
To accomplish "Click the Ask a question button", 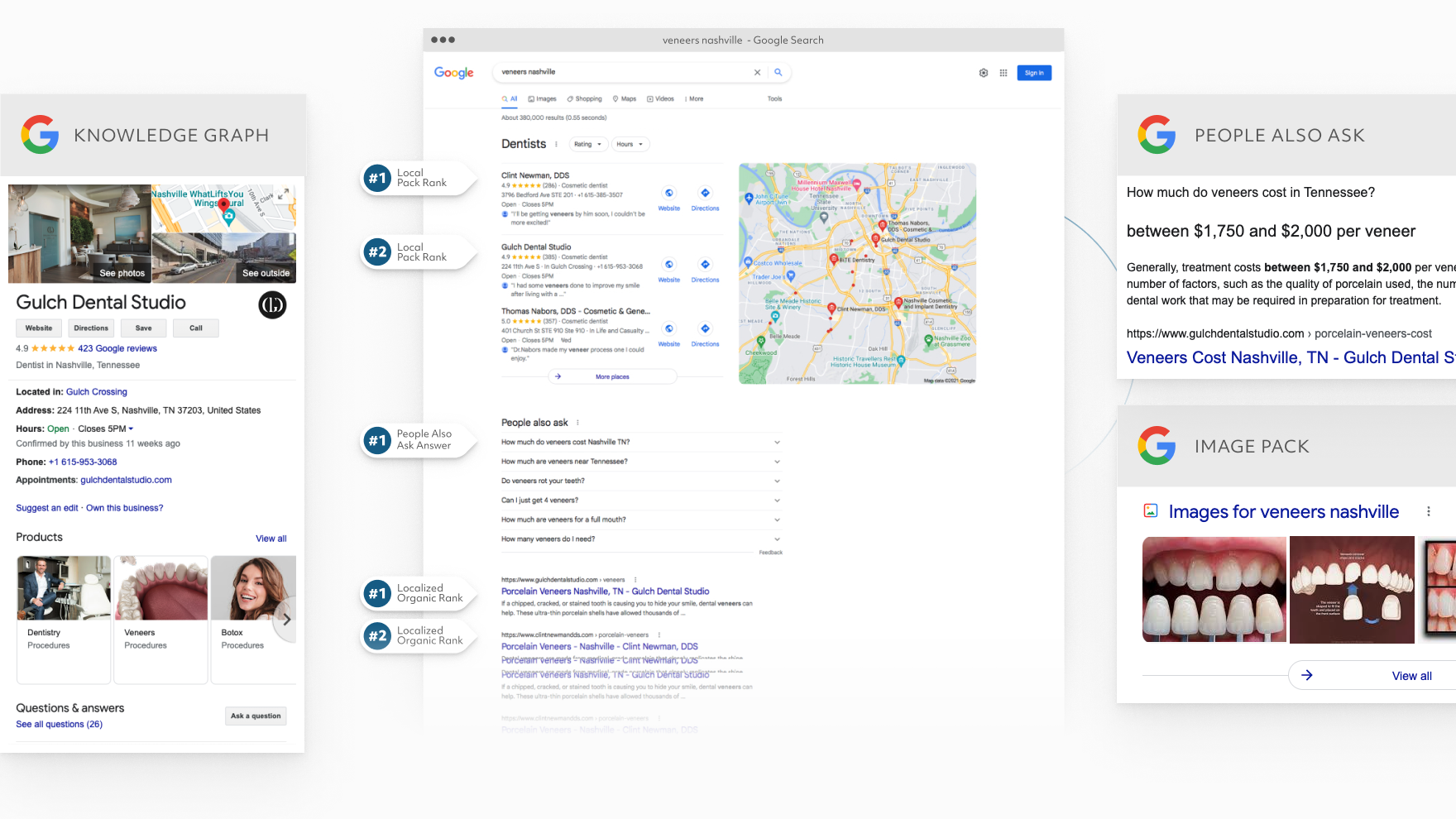I will coord(256,716).
